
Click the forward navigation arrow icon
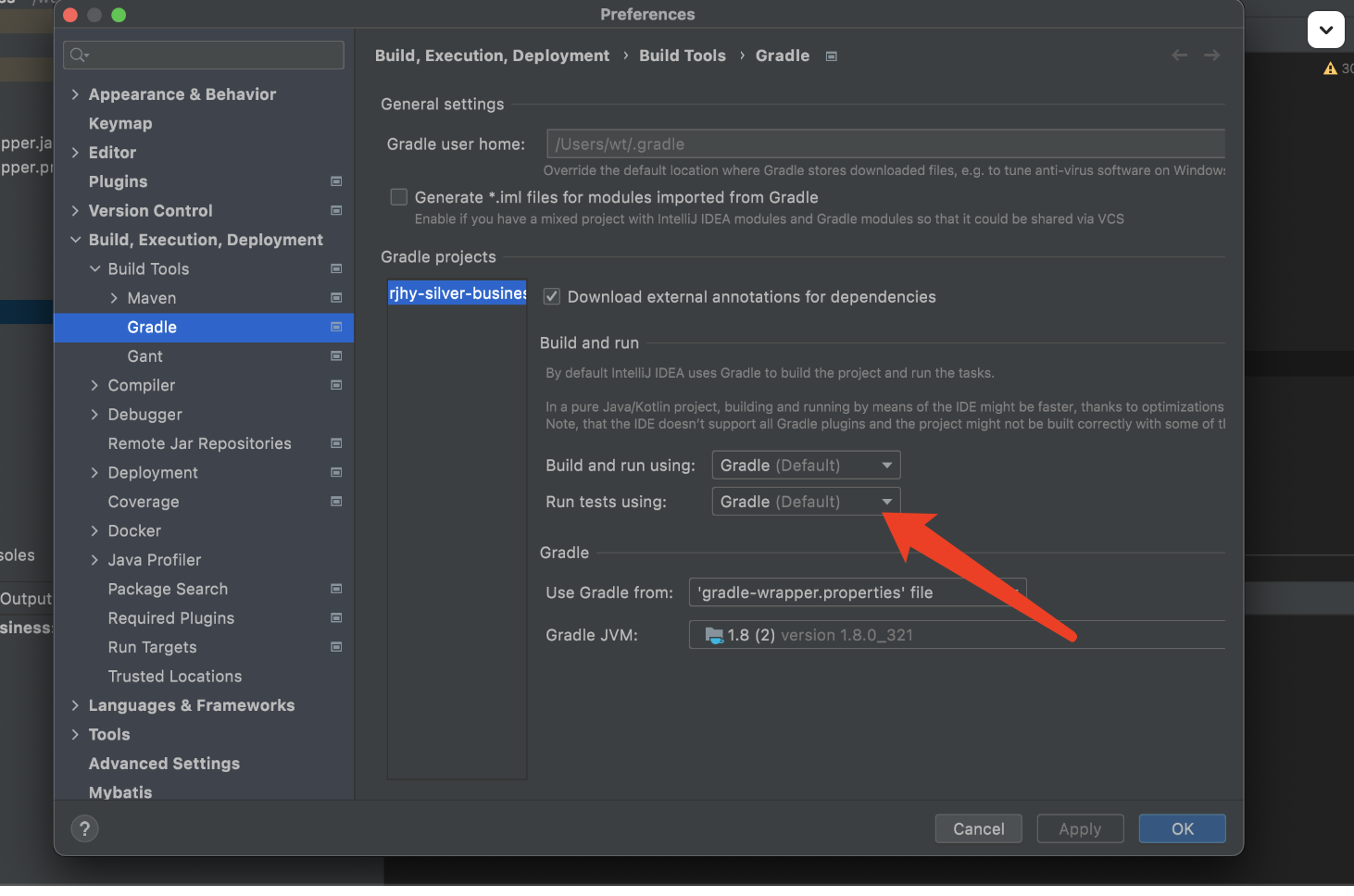(1211, 56)
